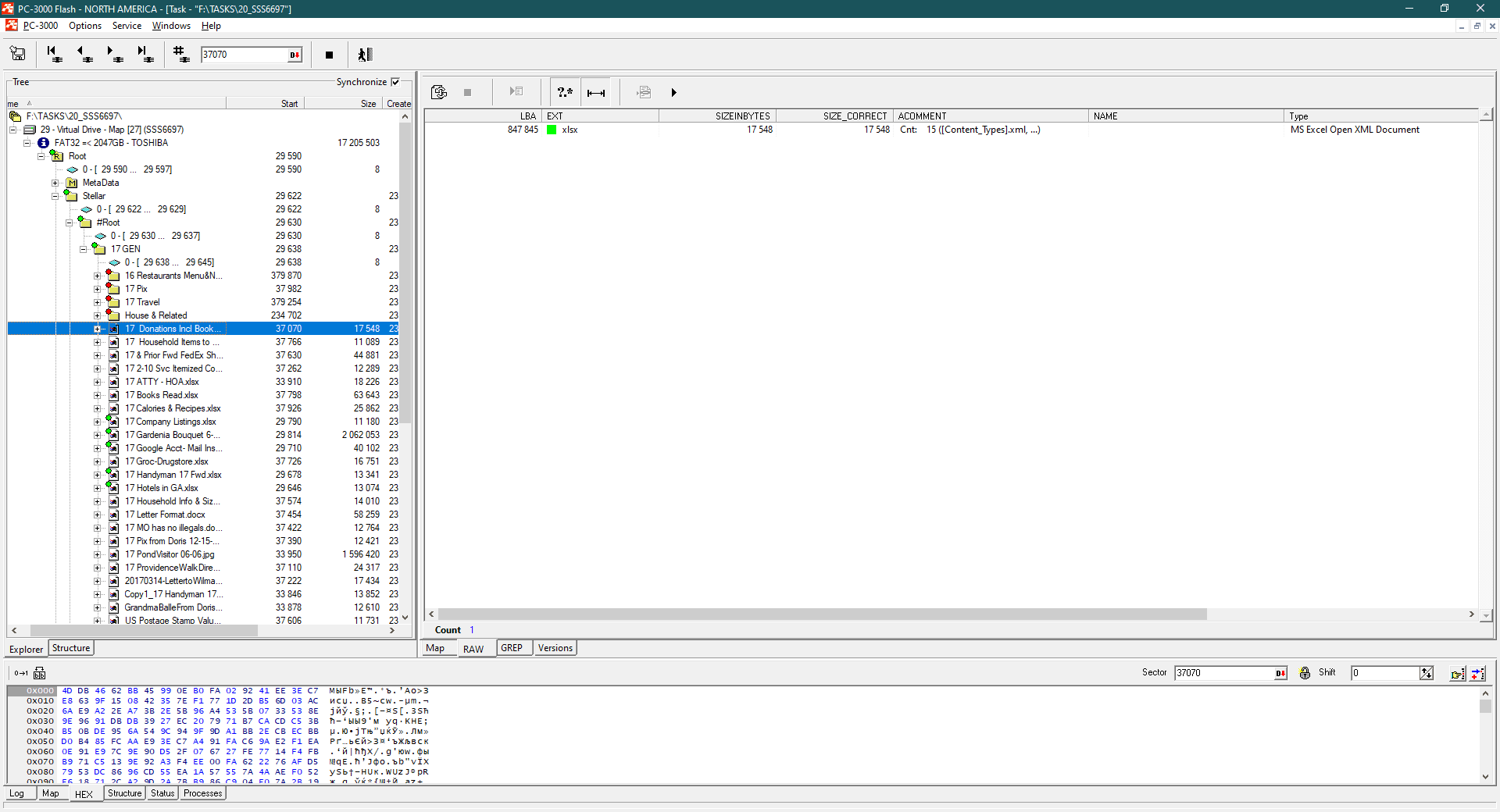Click the stop button in top toolbar
Viewport: 1500px width, 812px height.
[329, 55]
